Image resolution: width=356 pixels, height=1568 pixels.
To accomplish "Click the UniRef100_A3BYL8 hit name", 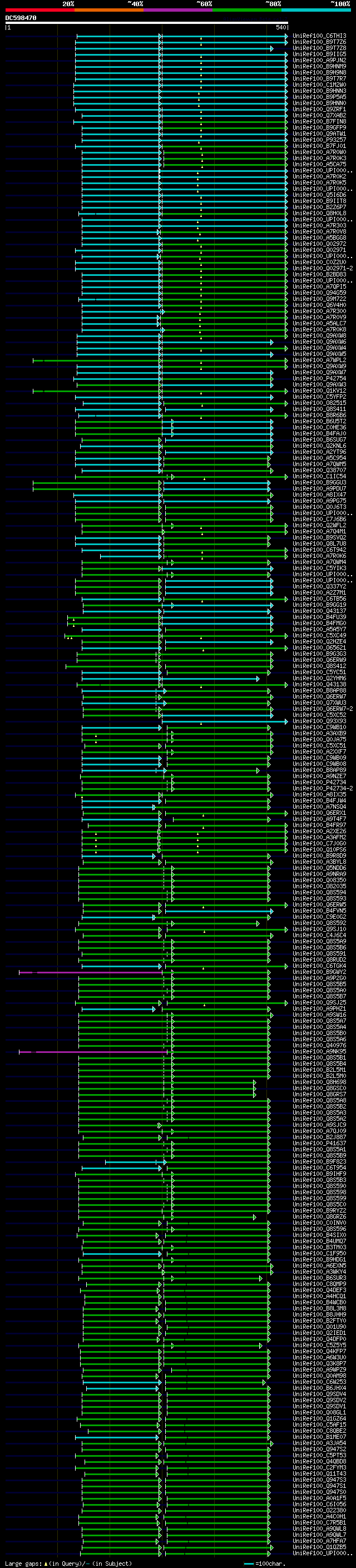I will (x=319, y=862).
